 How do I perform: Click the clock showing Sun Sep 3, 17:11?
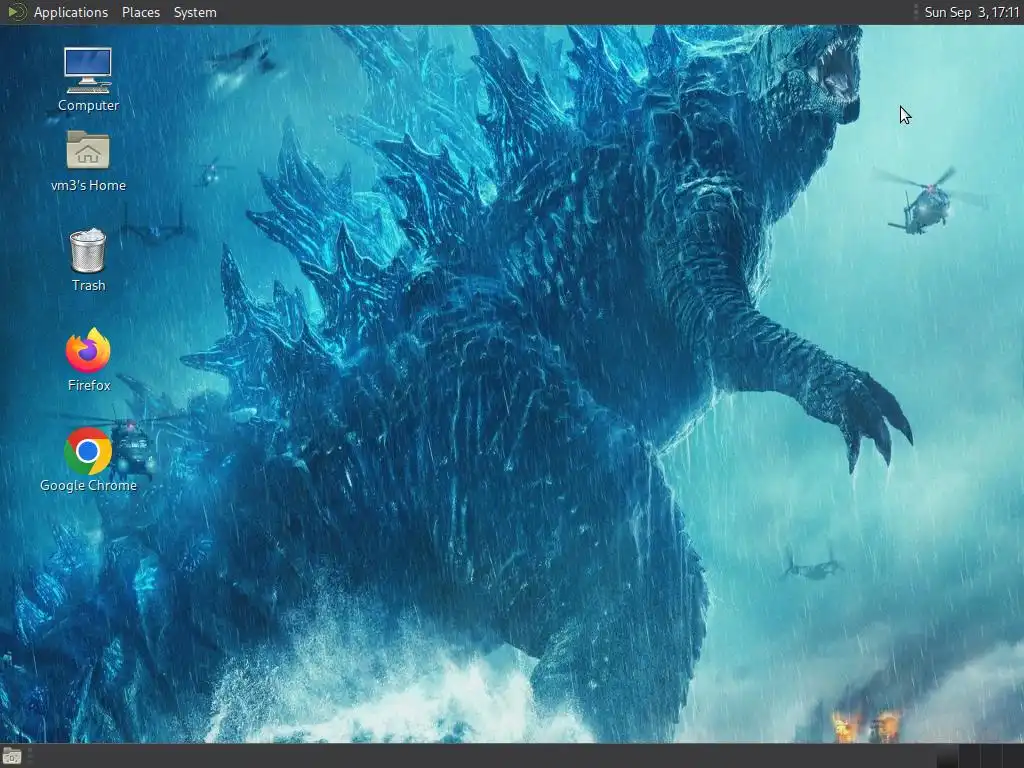[972, 12]
